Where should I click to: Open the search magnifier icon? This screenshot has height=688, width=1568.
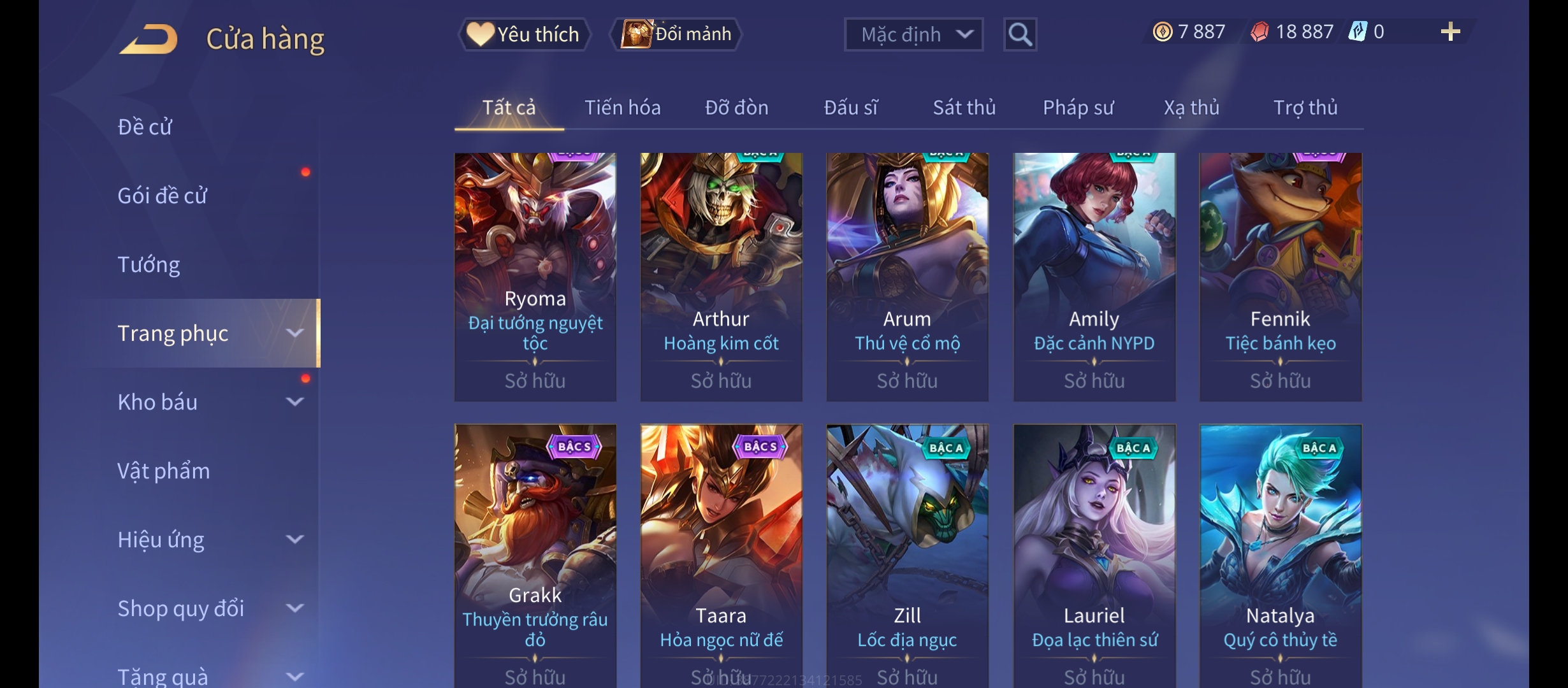(1020, 34)
